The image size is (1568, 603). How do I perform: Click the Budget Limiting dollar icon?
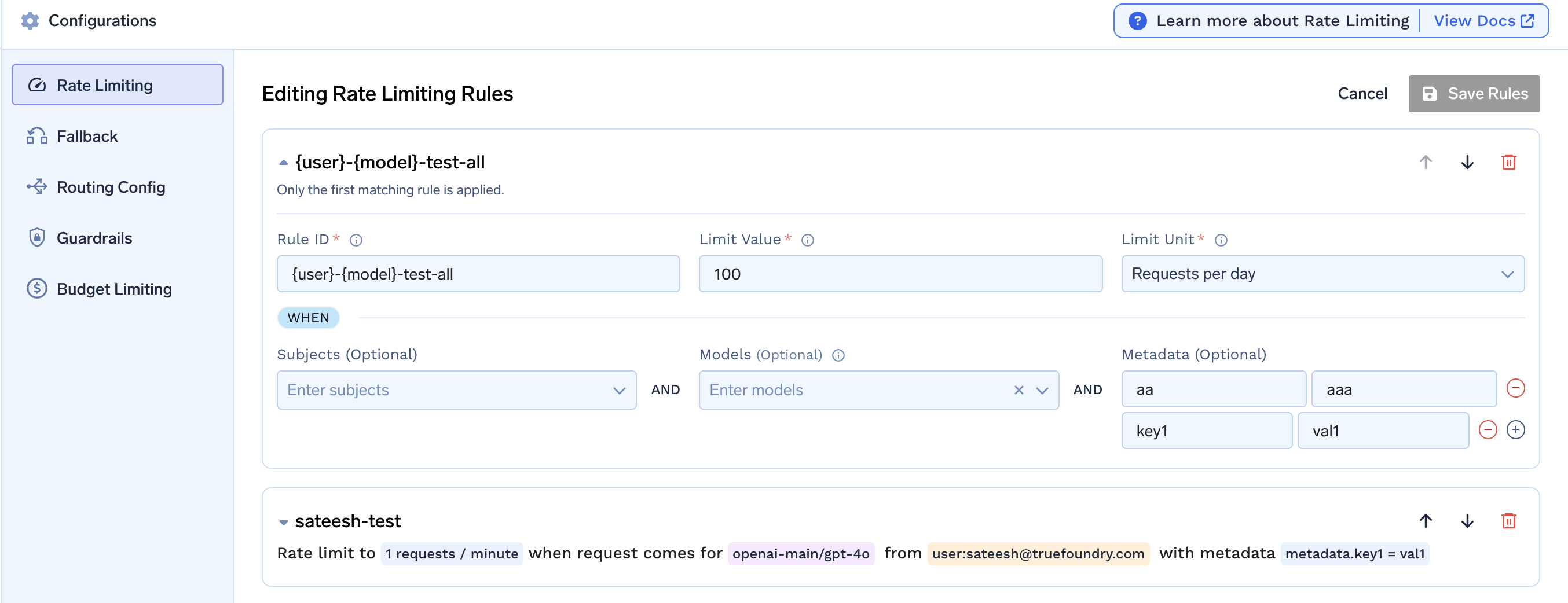37,288
